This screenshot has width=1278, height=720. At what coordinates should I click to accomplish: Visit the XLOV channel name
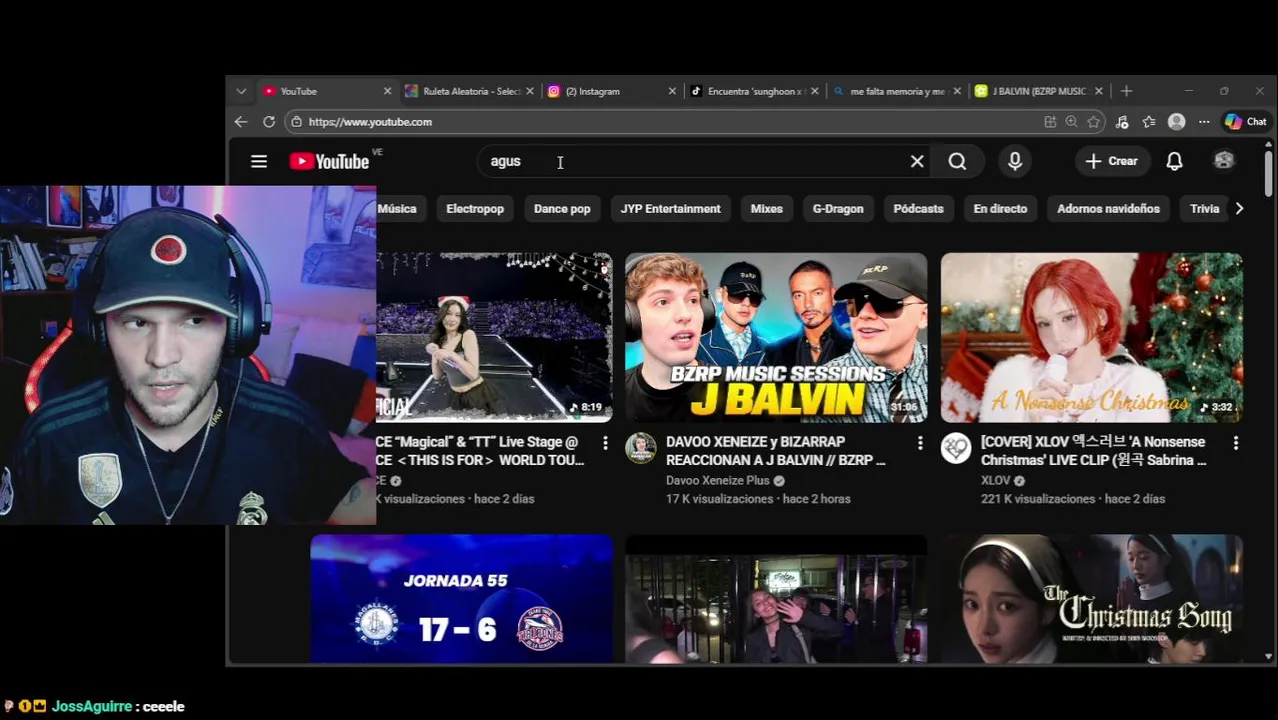coord(995,481)
